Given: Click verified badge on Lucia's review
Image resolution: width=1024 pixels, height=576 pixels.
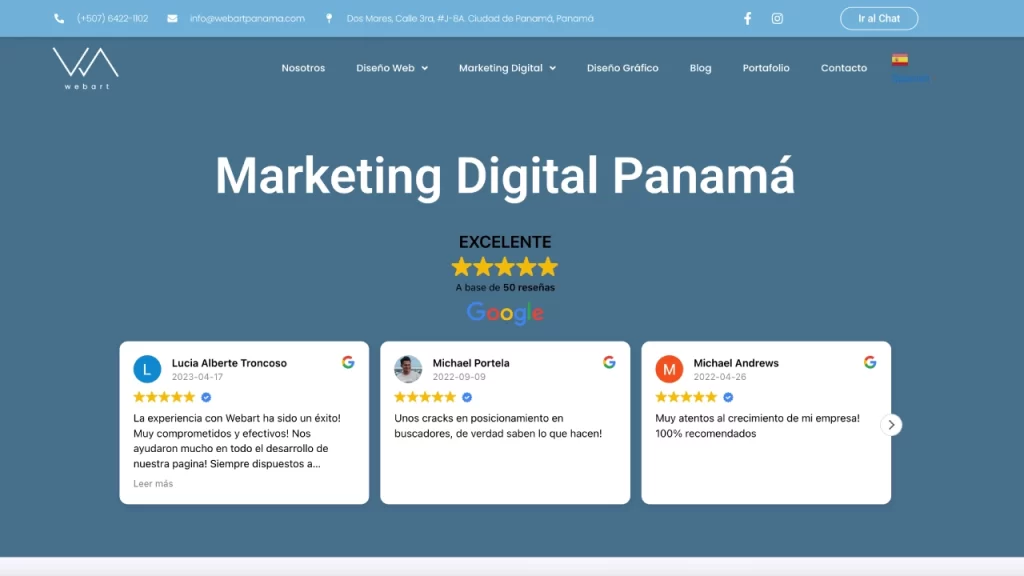Looking at the screenshot, I should click(206, 397).
